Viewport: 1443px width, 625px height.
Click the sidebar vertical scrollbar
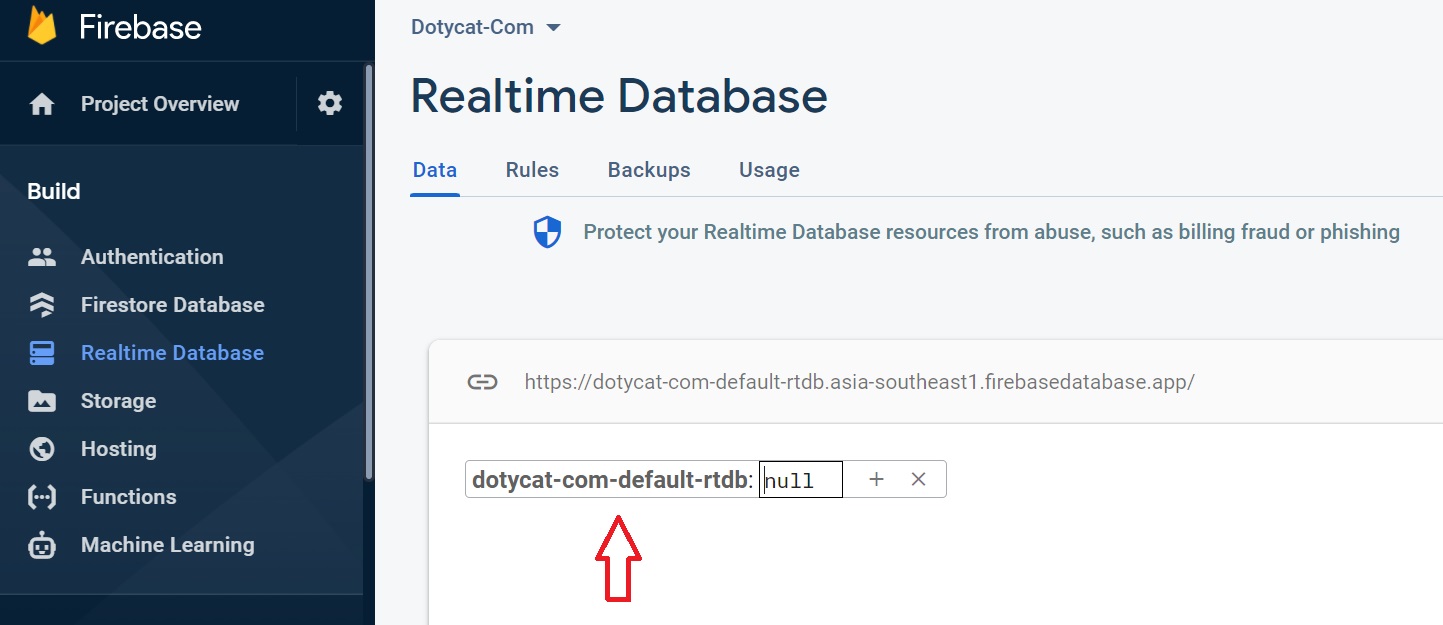(x=369, y=270)
